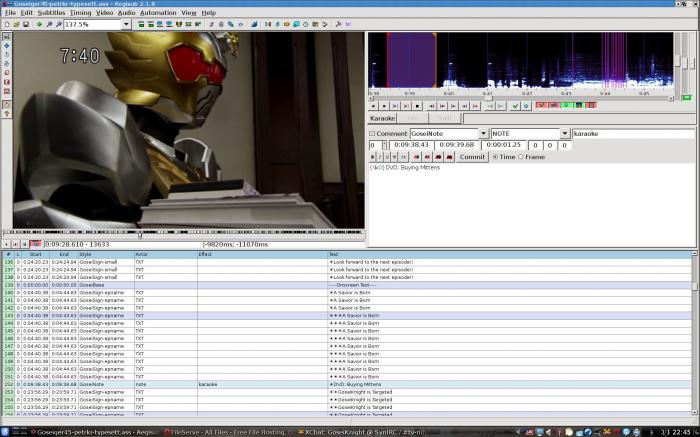Open the Styles Manager

tap(212, 24)
